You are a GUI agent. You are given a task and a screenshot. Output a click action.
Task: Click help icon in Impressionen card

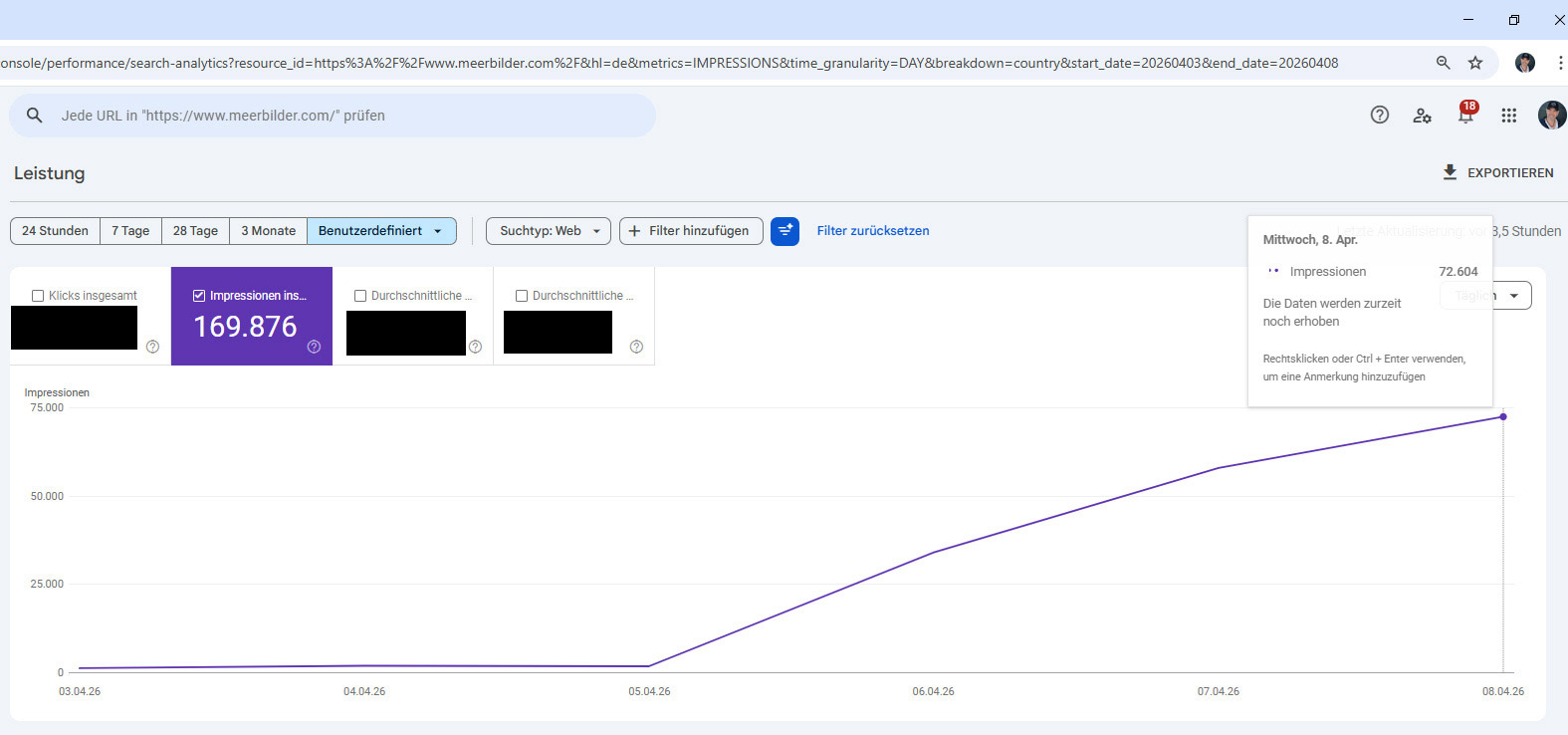tap(314, 347)
